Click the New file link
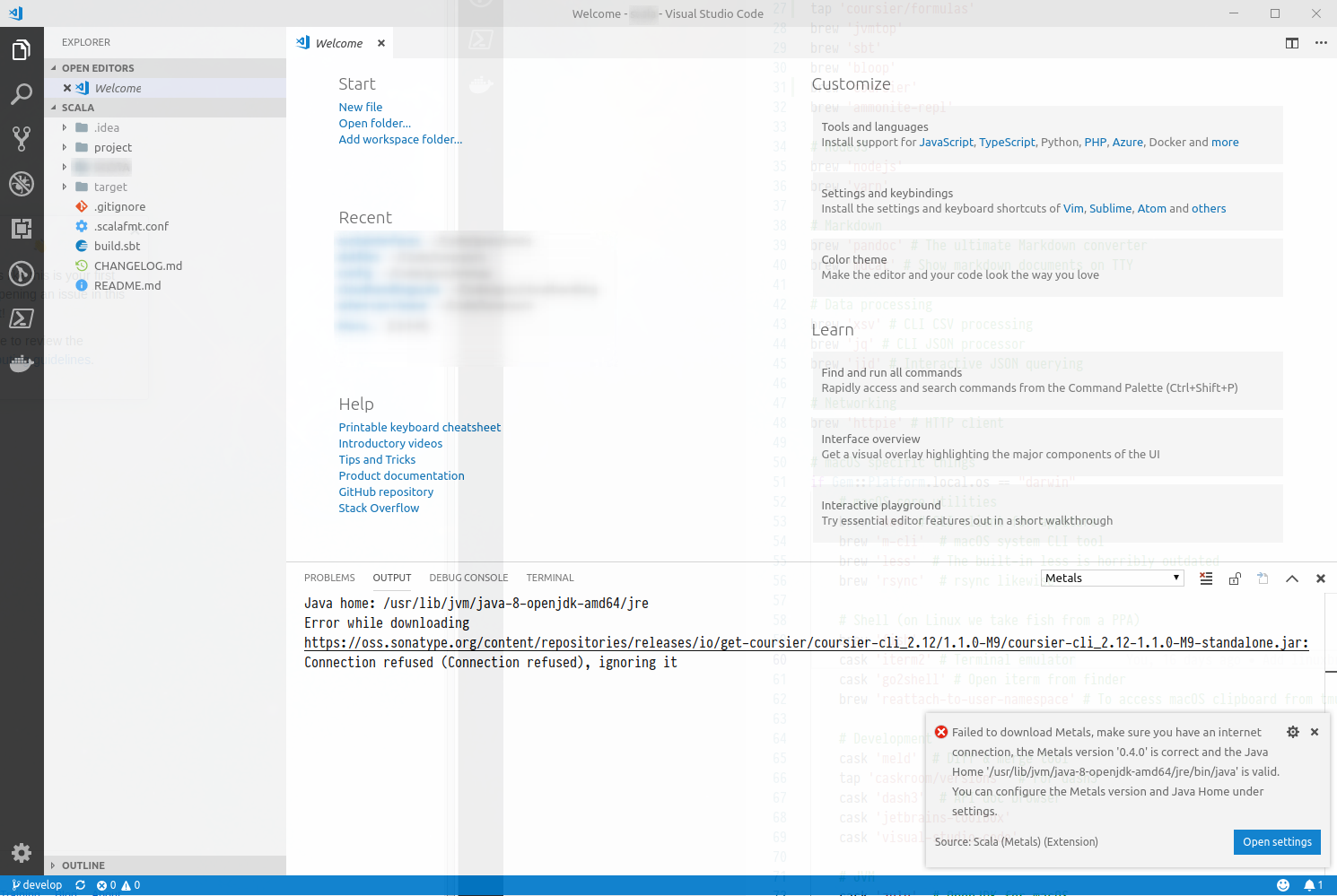This screenshot has width=1337, height=896. point(361,107)
